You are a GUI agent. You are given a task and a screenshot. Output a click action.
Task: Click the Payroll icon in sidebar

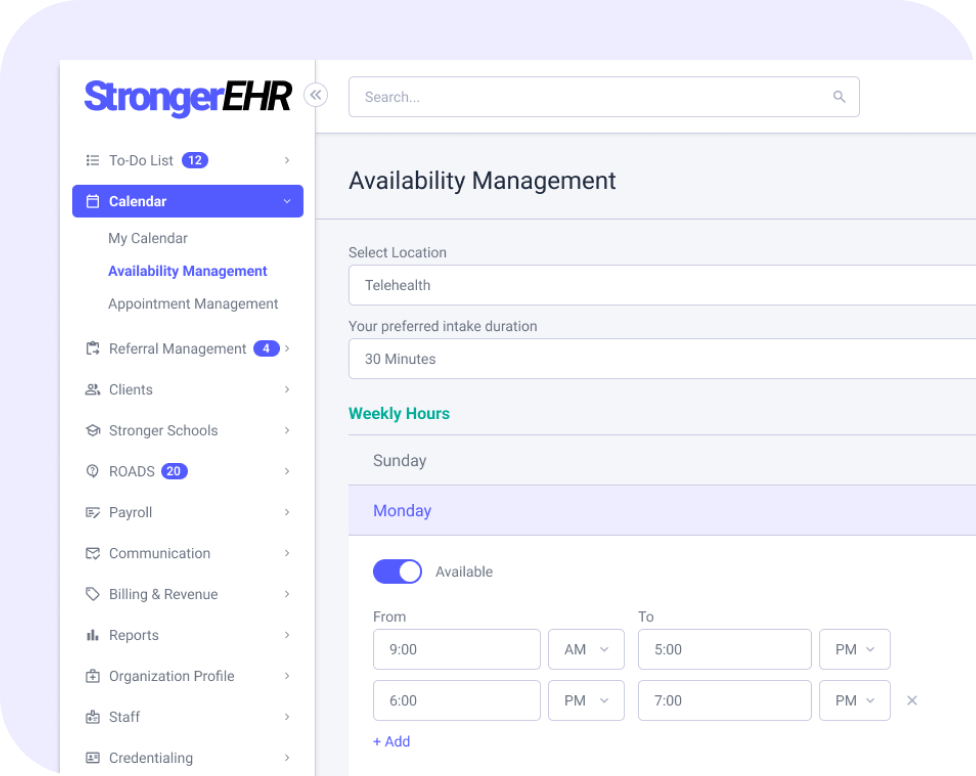[x=93, y=512]
